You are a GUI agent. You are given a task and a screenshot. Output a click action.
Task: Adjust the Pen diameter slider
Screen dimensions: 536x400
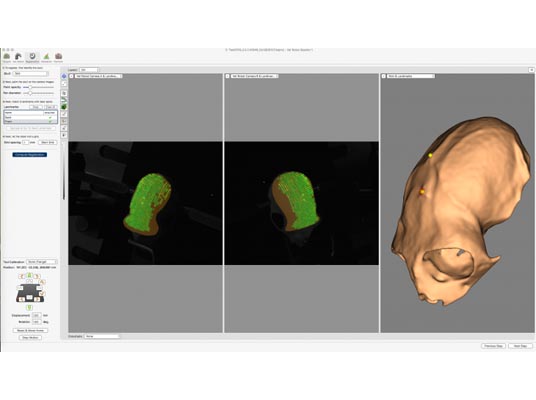click(x=38, y=93)
